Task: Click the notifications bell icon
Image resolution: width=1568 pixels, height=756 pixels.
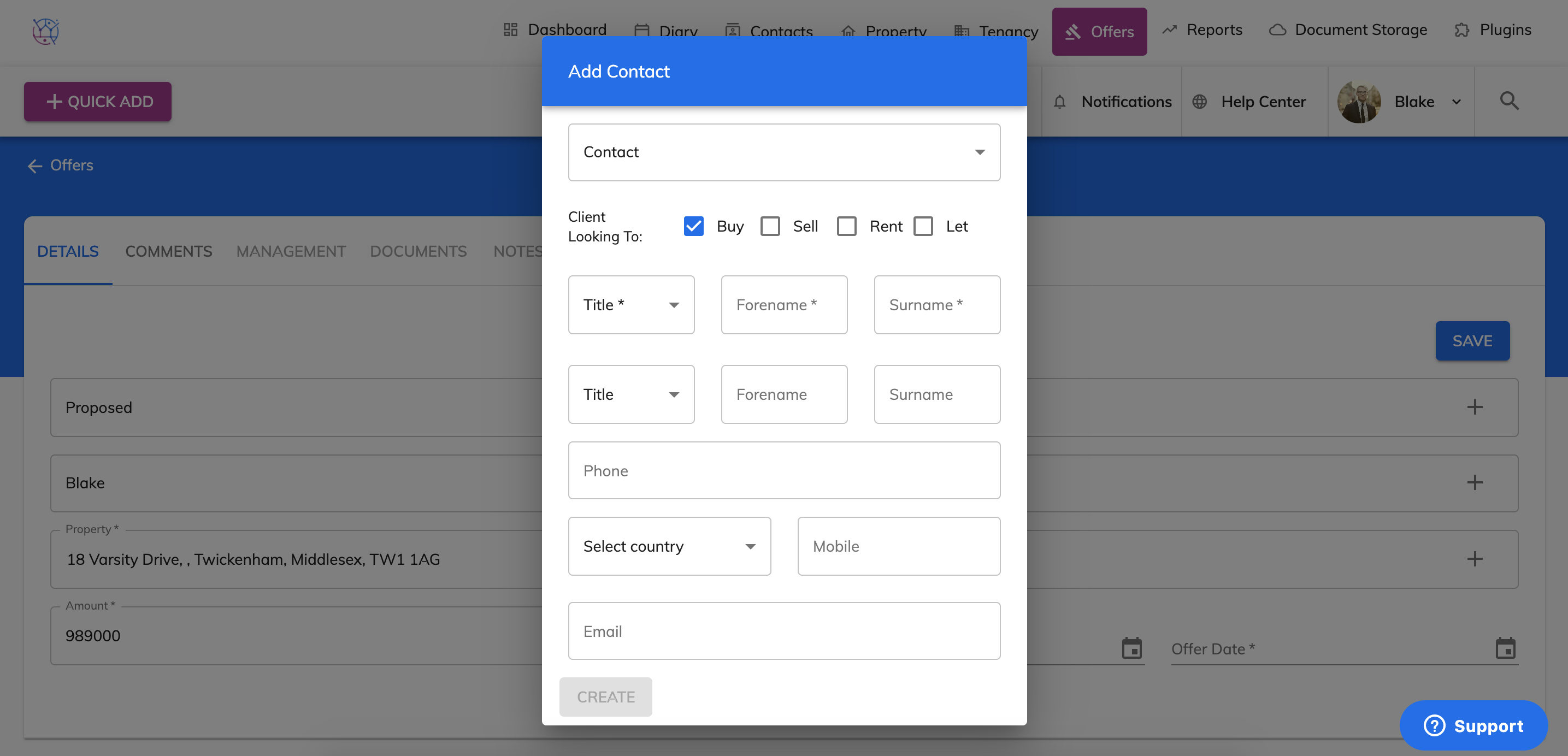Action: (x=1059, y=102)
